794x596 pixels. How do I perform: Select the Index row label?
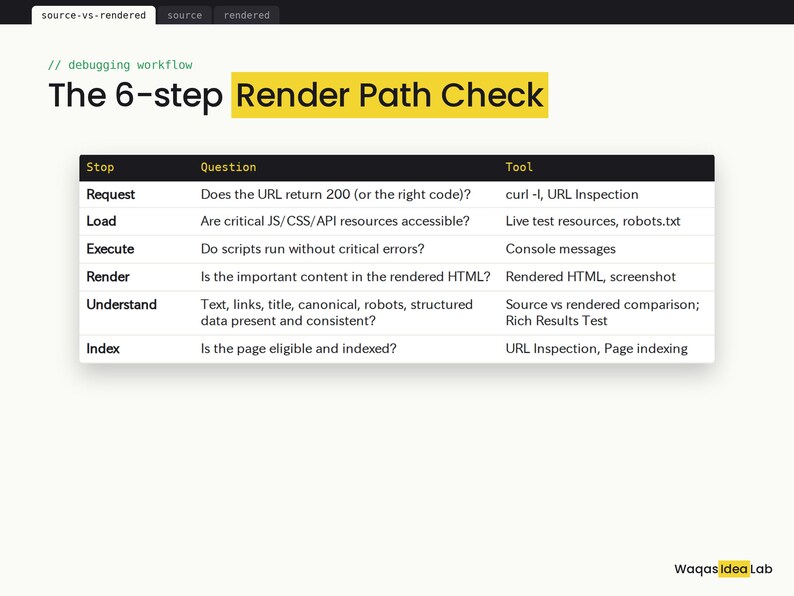pyautogui.click(x=103, y=349)
